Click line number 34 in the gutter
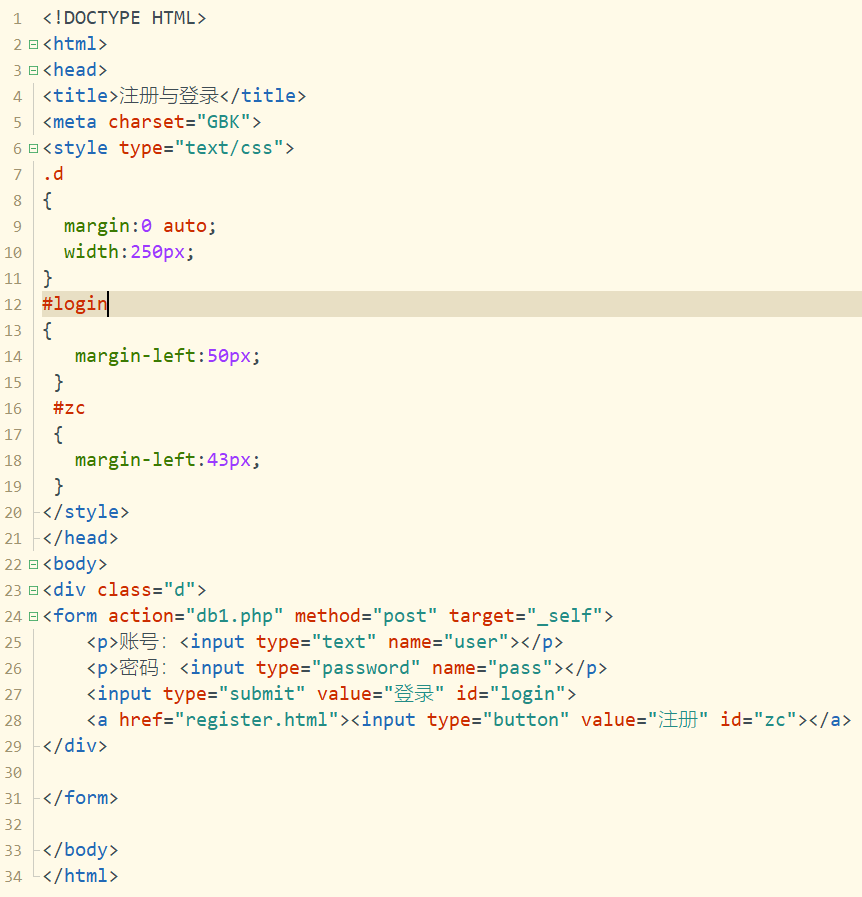Image resolution: width=862 pixels, height=897 pixels. tap(13, 876)
